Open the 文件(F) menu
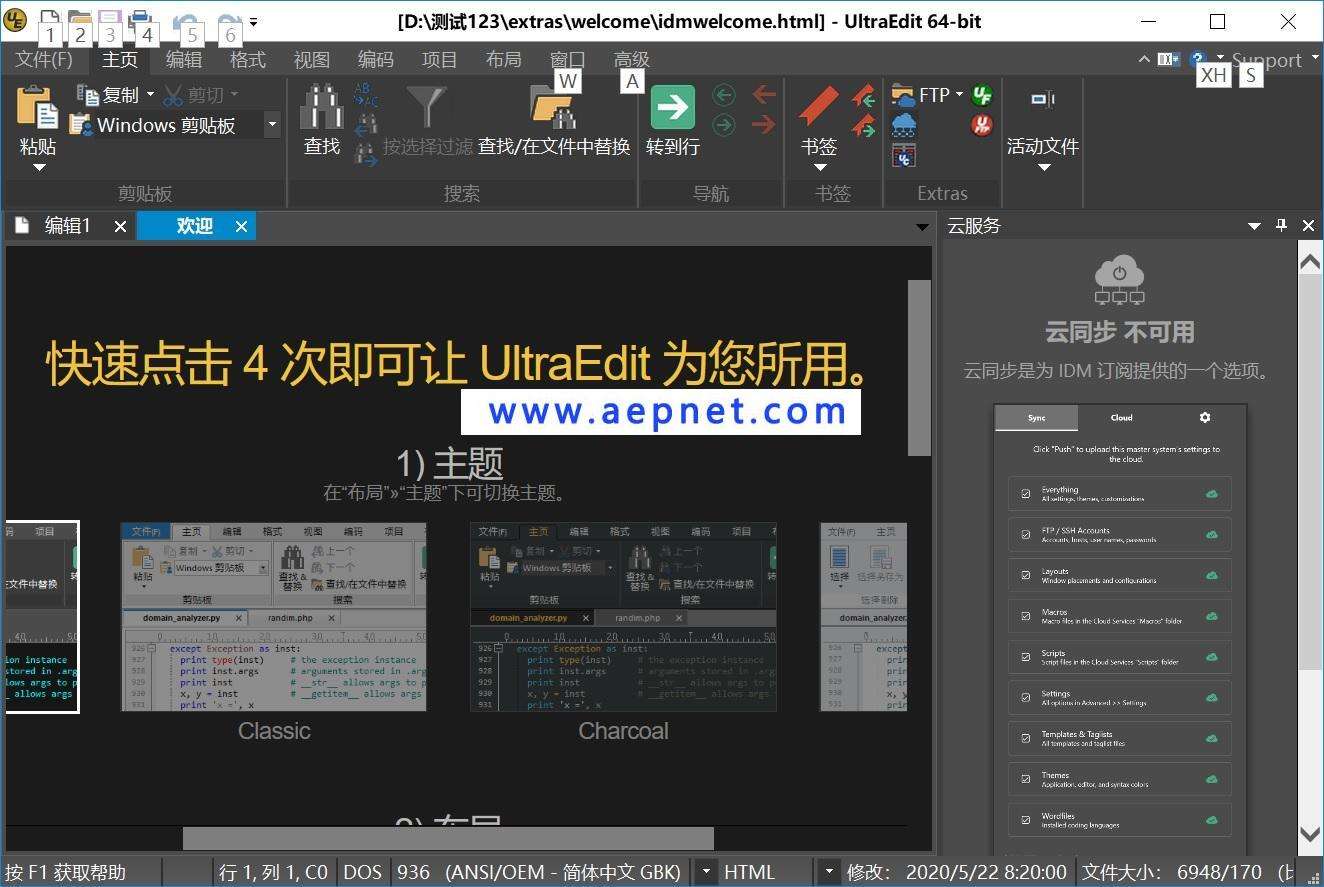 [x=44, y=59]
